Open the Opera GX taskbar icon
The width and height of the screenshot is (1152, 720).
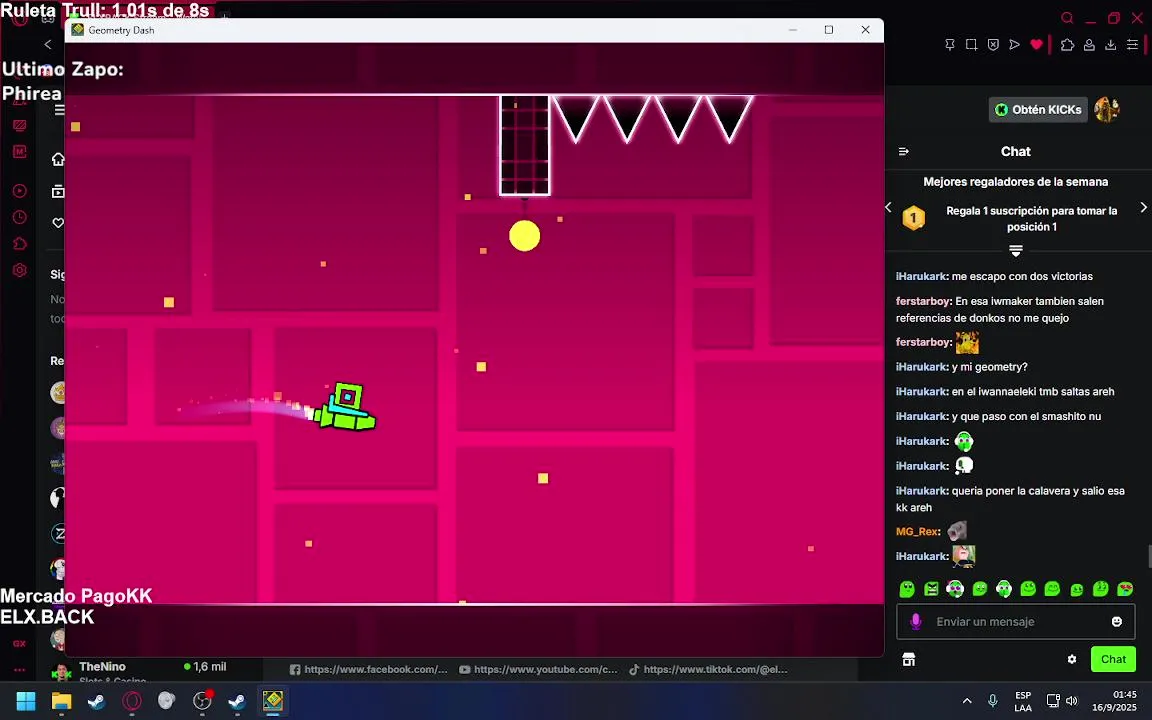132,701
